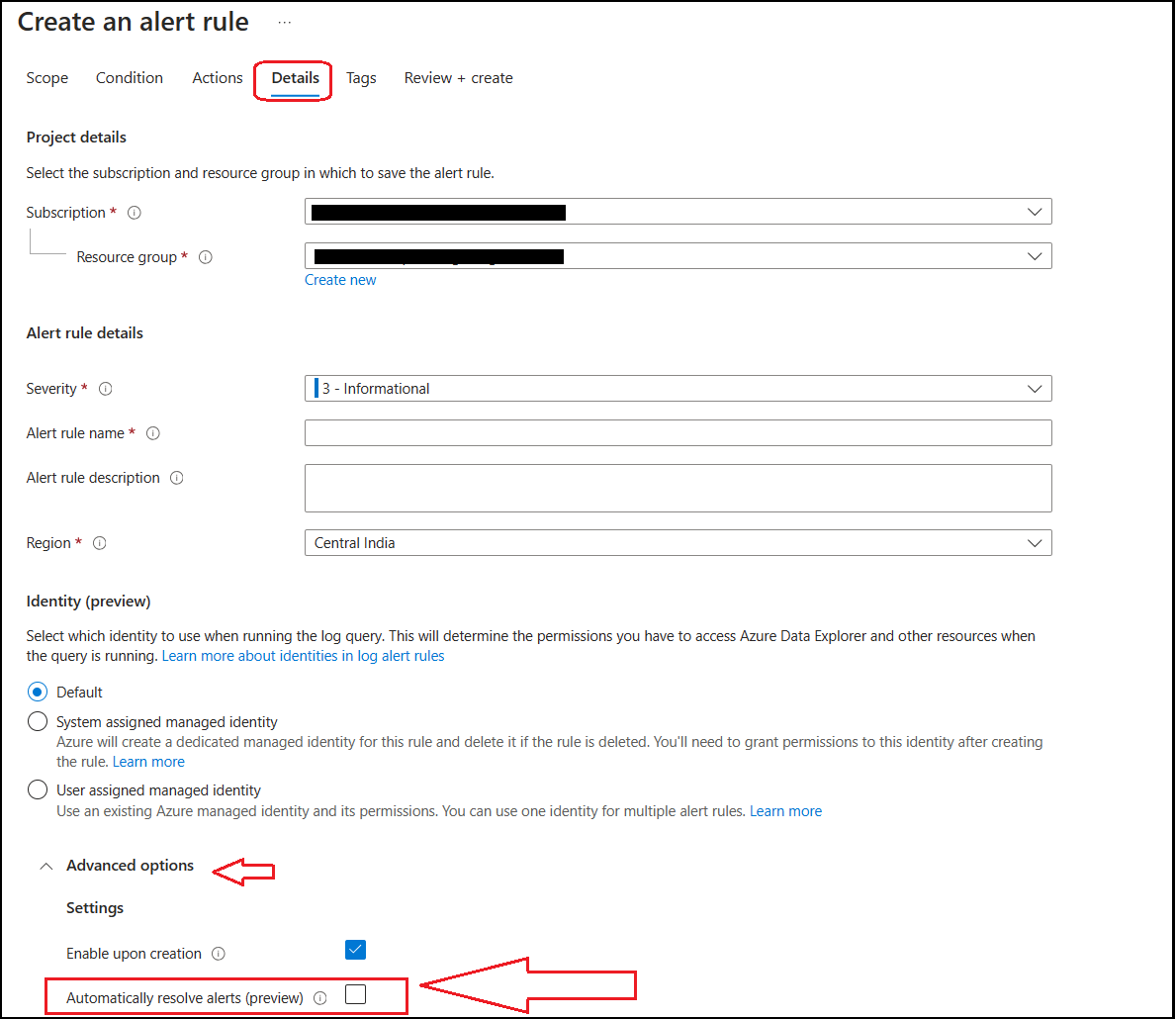This screenshot has height=1019, width=1176.
Task: Open the Severity dropdown
Action: tap(1035, 388)
